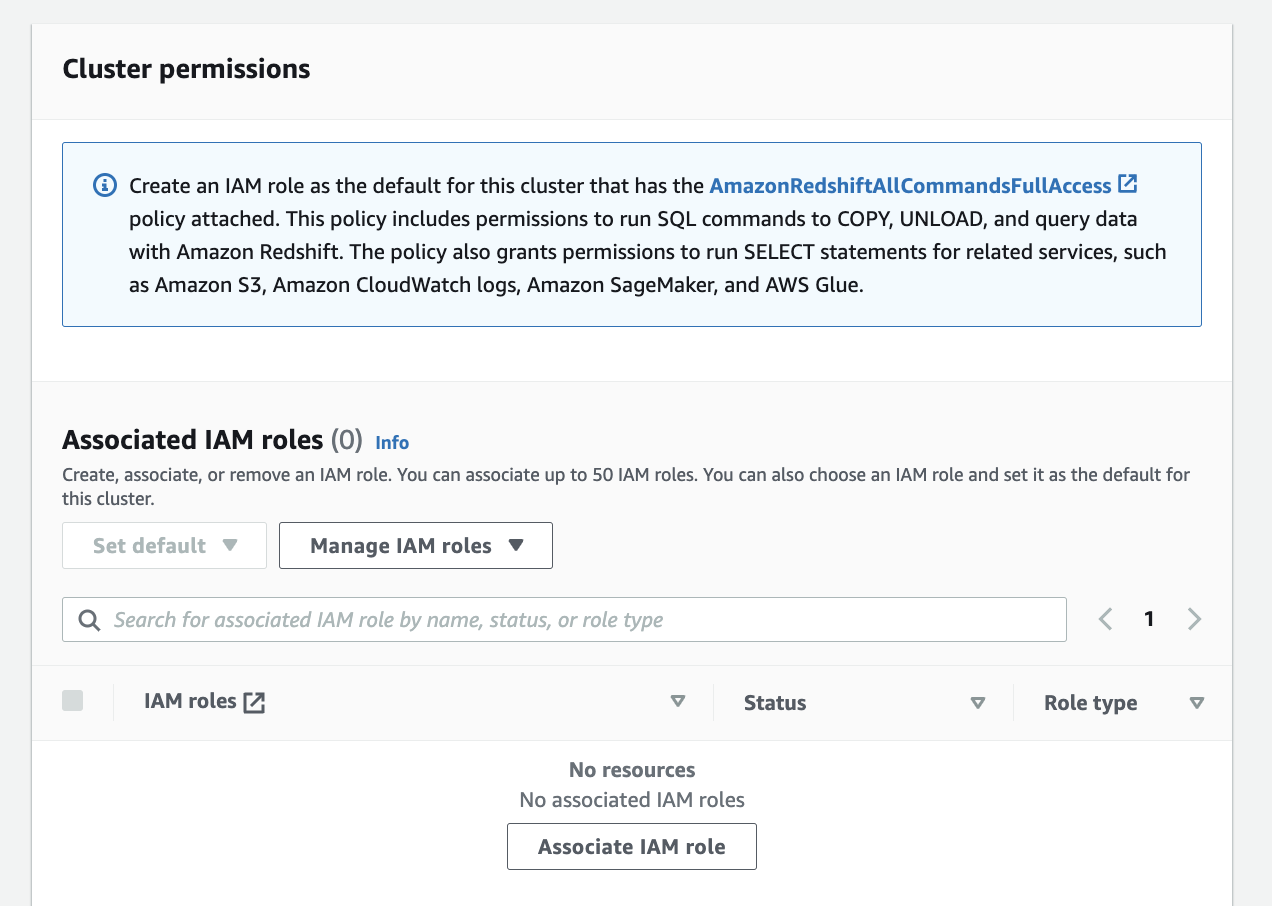Open Info link beside Associated IAM roles

(x=392, y=442)
